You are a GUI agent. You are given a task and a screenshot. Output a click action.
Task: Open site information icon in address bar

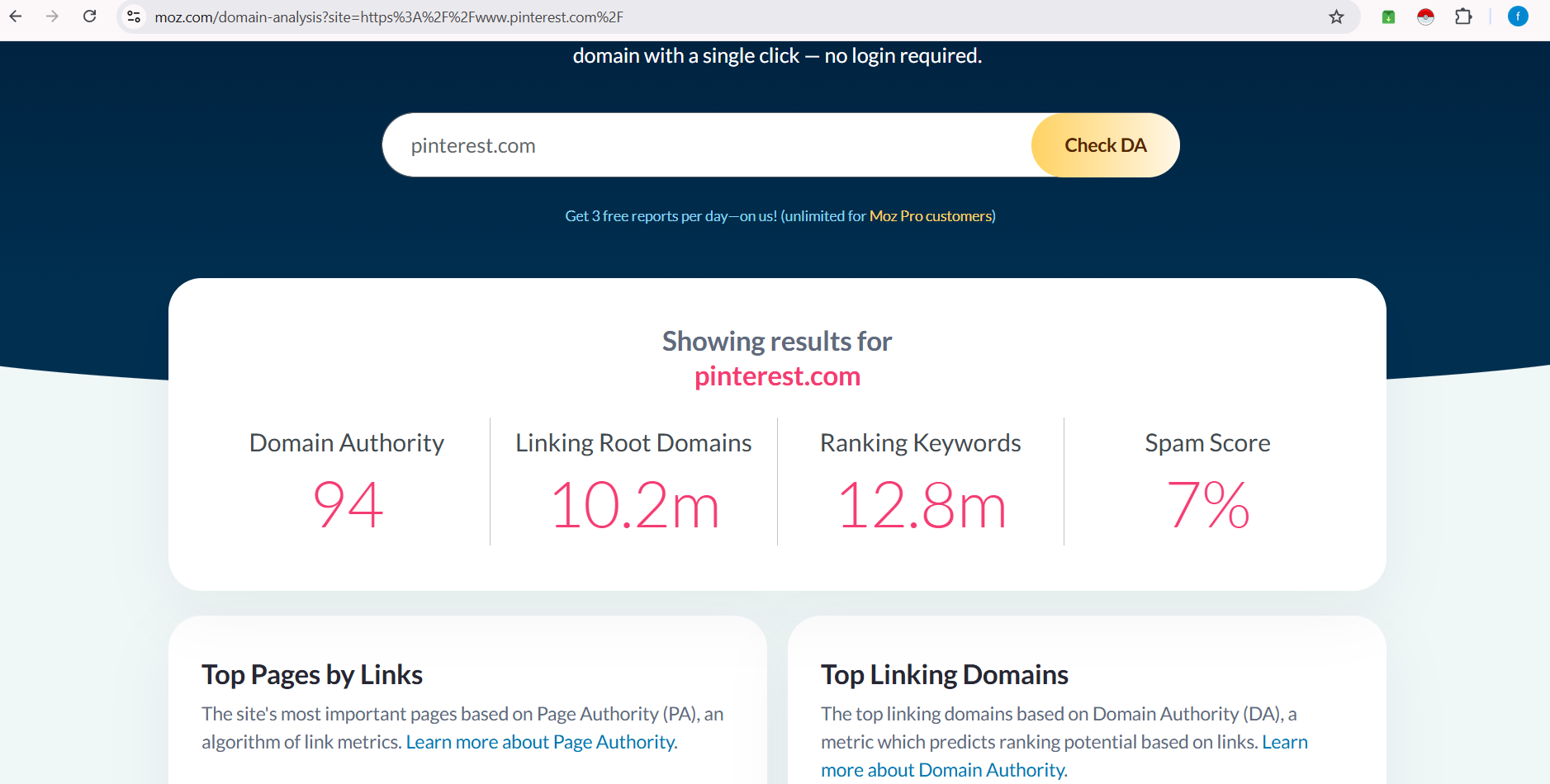[134, 17]
